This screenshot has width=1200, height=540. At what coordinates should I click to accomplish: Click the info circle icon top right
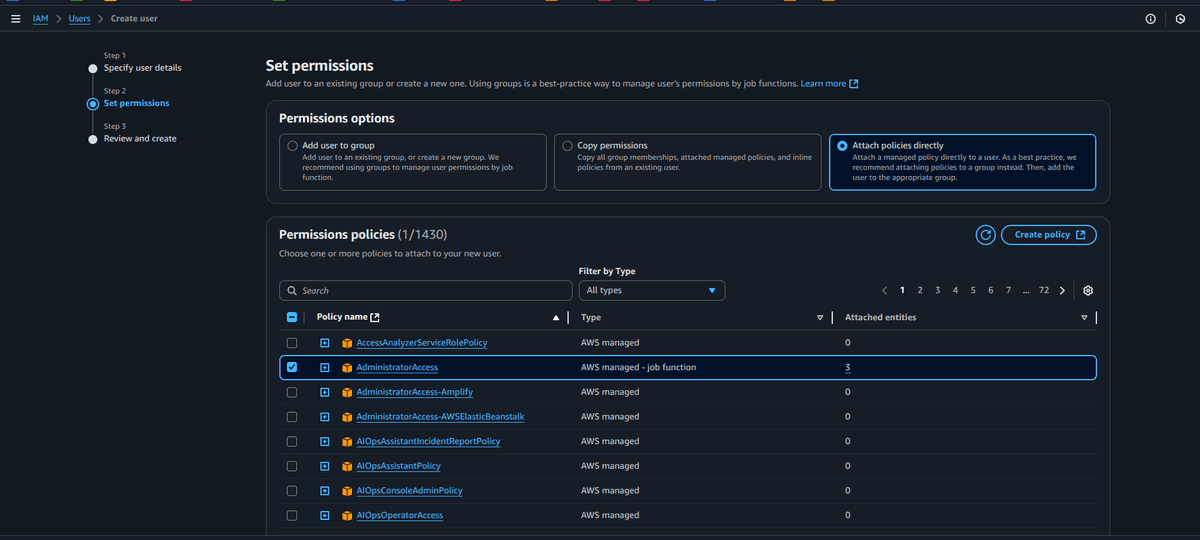coord(1150,19)
